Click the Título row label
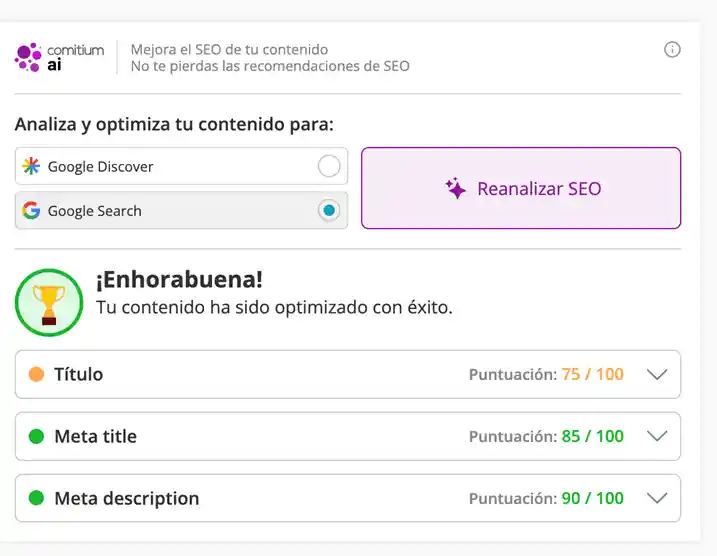The width and height of the screenshot is (717, 556). point(78,375)
